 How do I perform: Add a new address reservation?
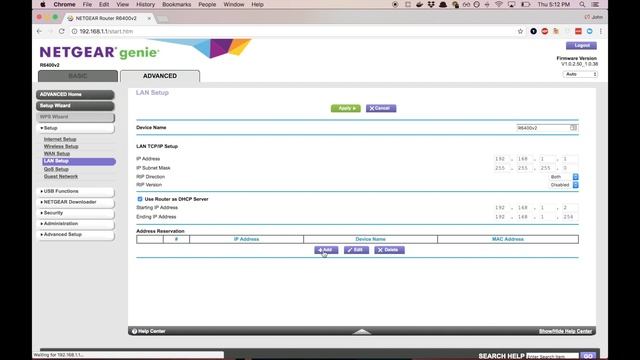326,250
